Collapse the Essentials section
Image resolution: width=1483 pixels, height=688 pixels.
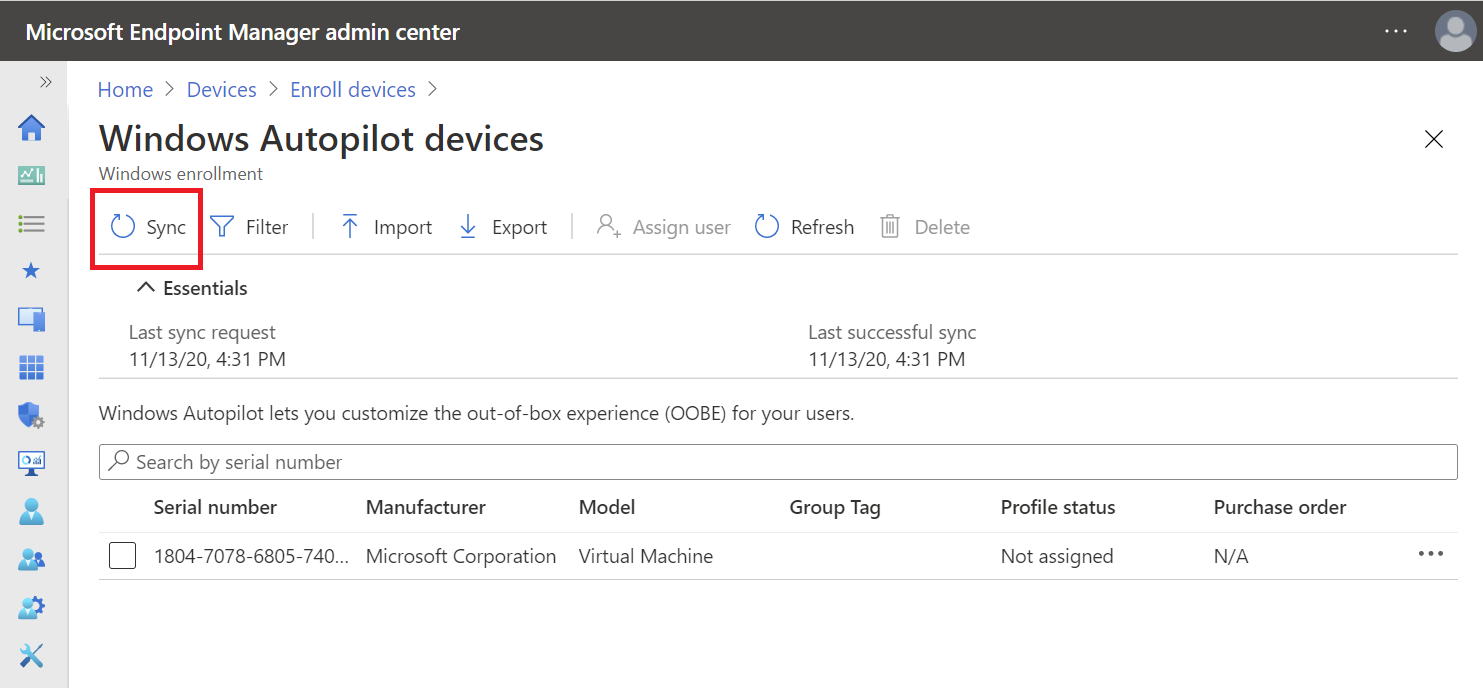tap(146, 288)
